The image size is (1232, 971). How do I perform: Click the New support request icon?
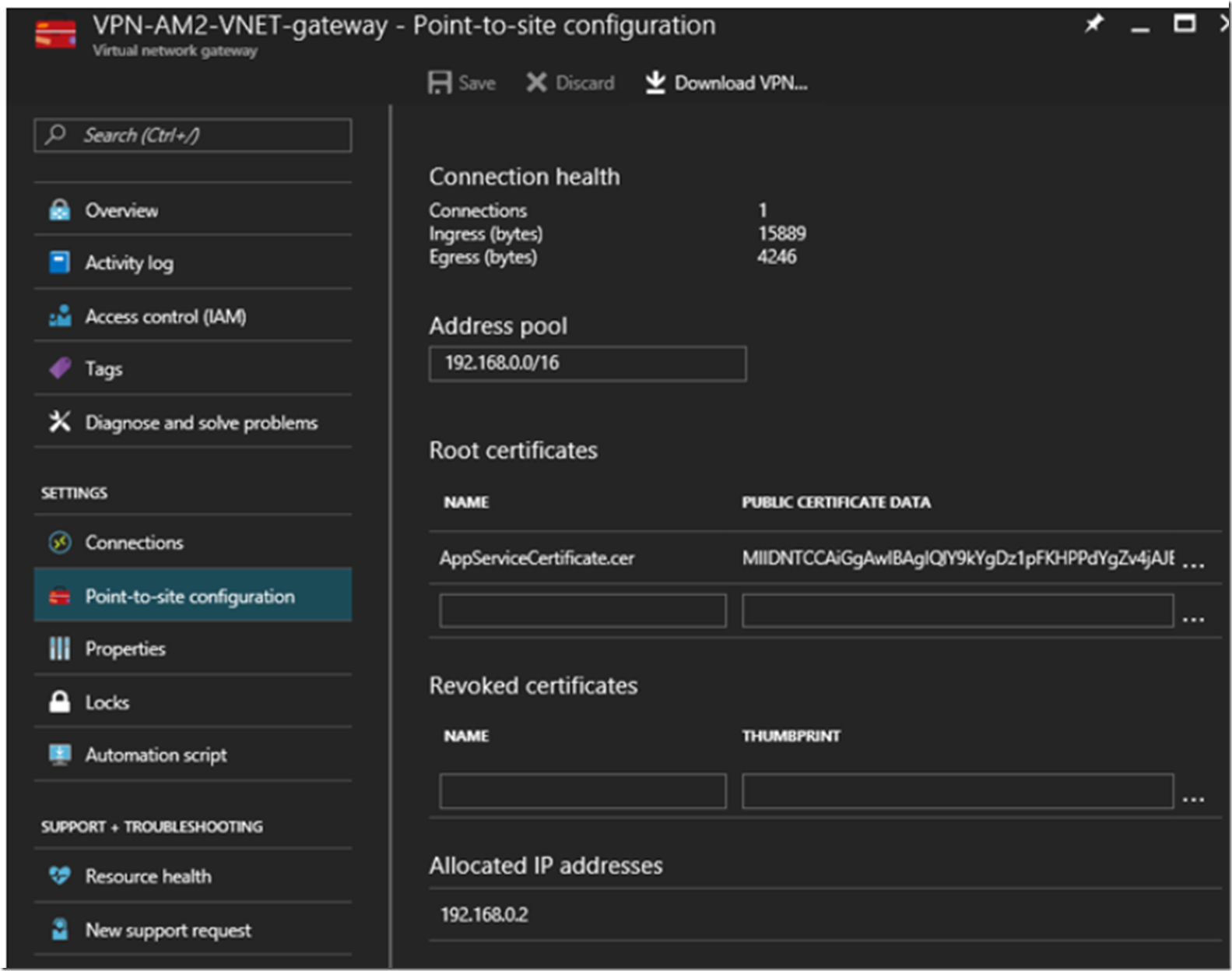point(60,930)
